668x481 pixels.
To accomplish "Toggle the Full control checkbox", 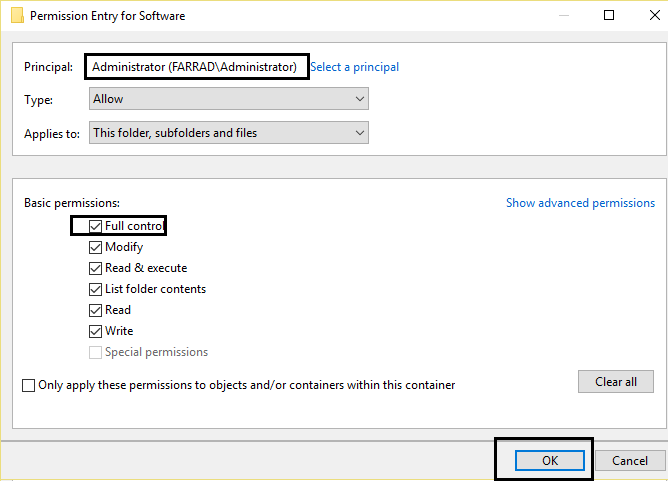I will (96, 226).
